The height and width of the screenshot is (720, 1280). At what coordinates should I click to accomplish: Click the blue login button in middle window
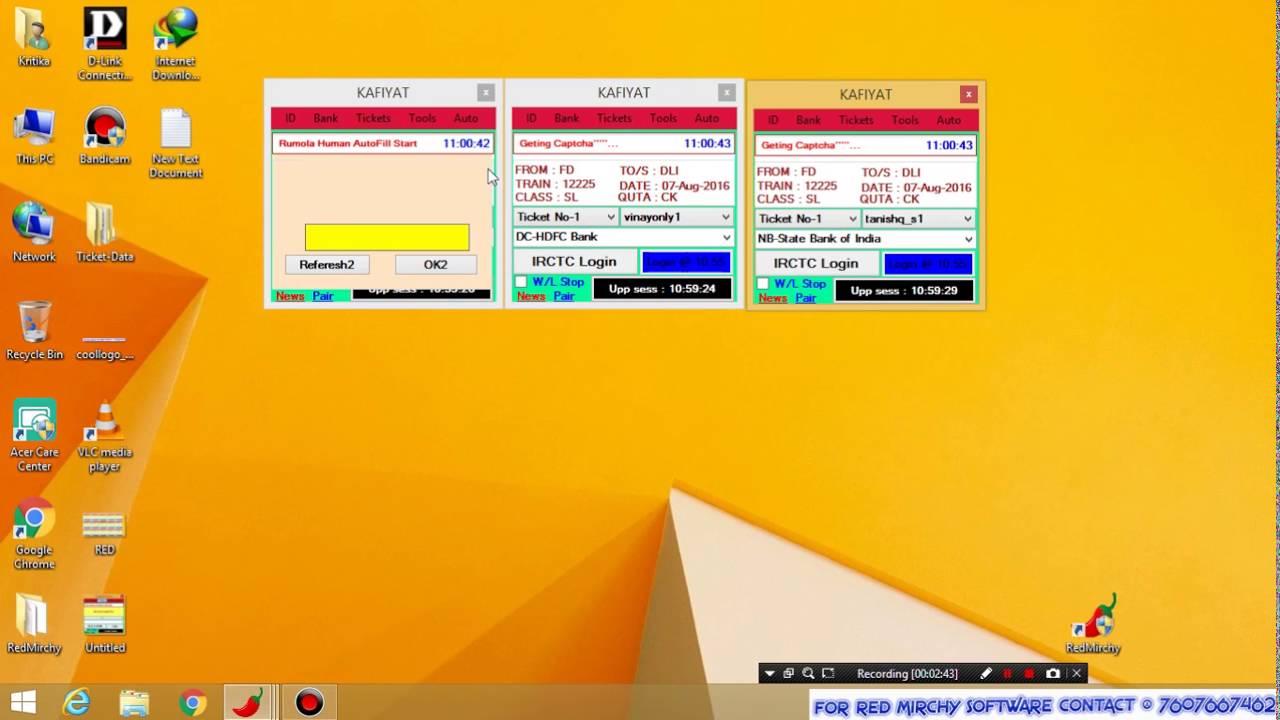(686, 262)
